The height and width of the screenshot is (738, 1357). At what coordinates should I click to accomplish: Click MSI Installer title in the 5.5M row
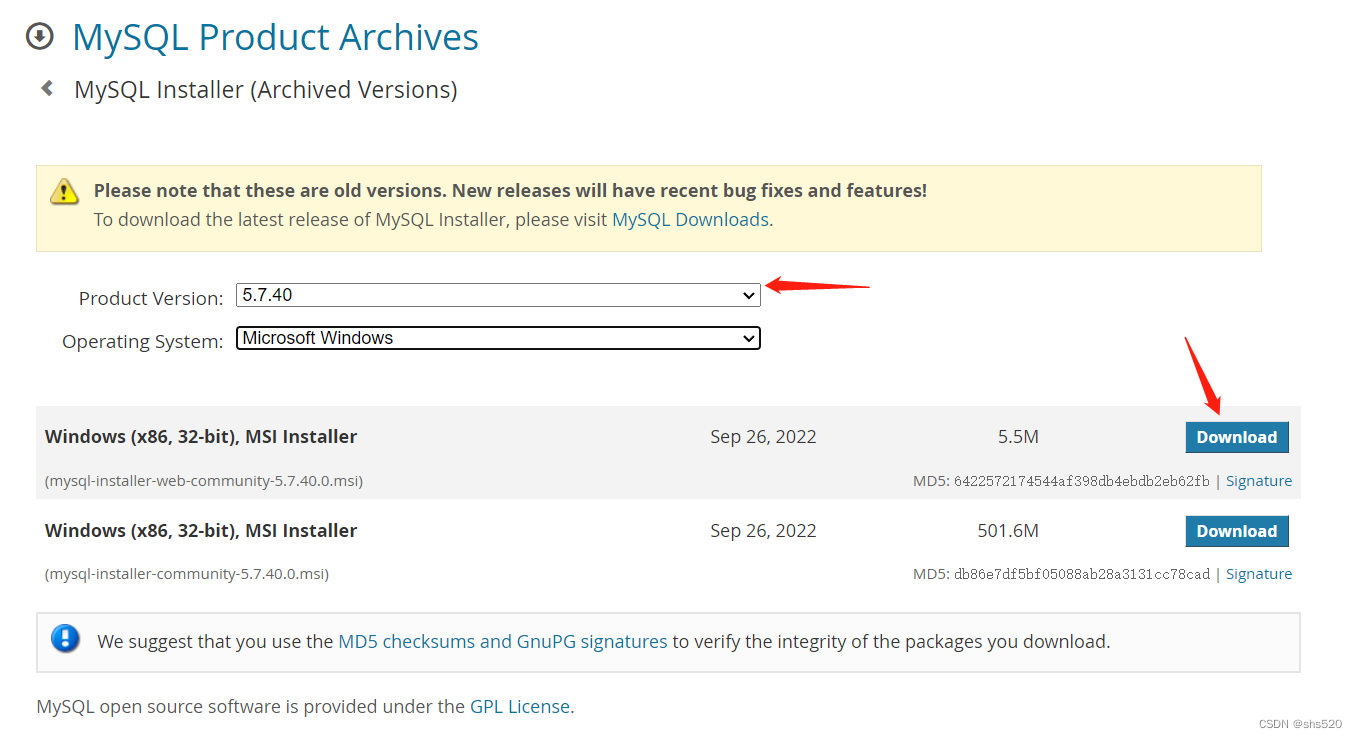click(x=201, y=437)
